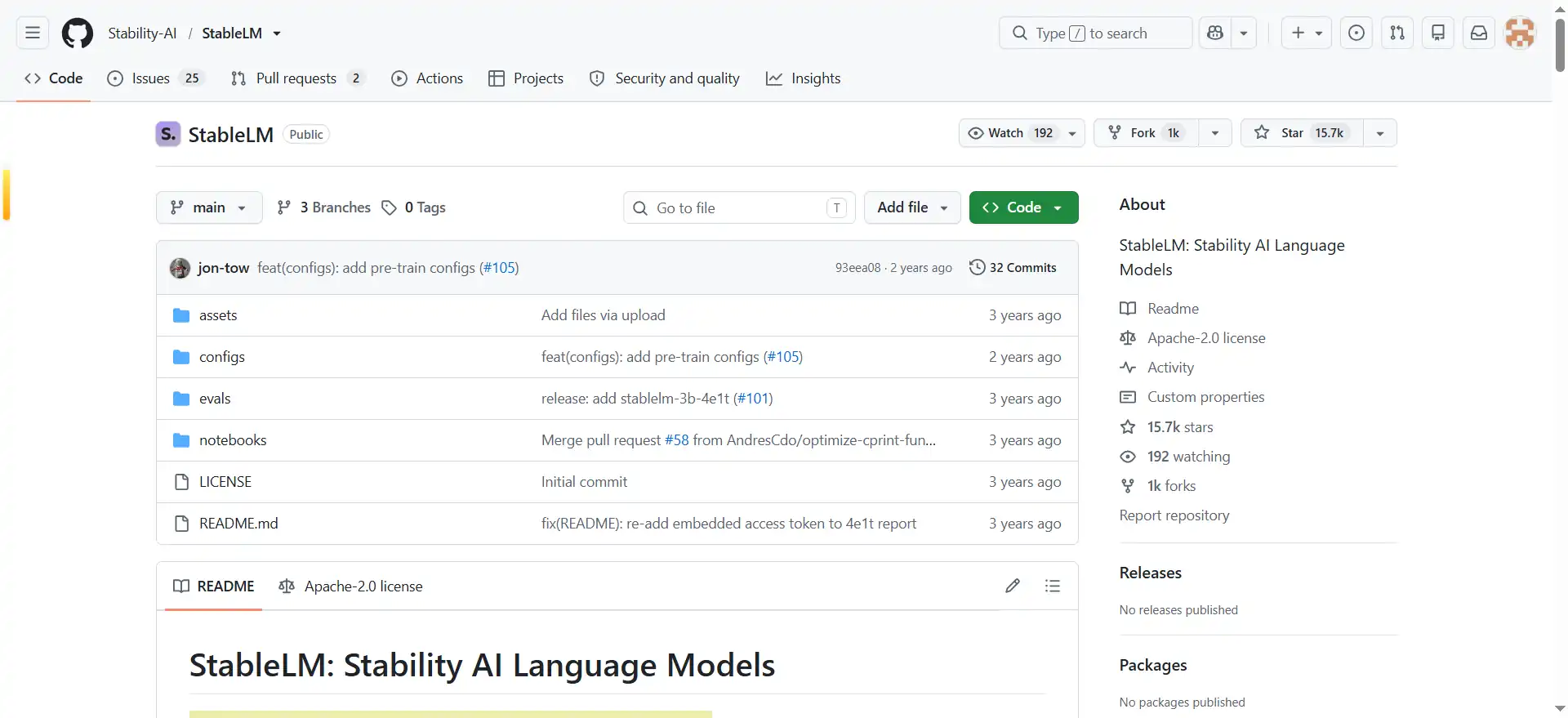The image size is (1568, 718).
Task: Open the issues inbox icon in header
Action: coord(1356,33)
